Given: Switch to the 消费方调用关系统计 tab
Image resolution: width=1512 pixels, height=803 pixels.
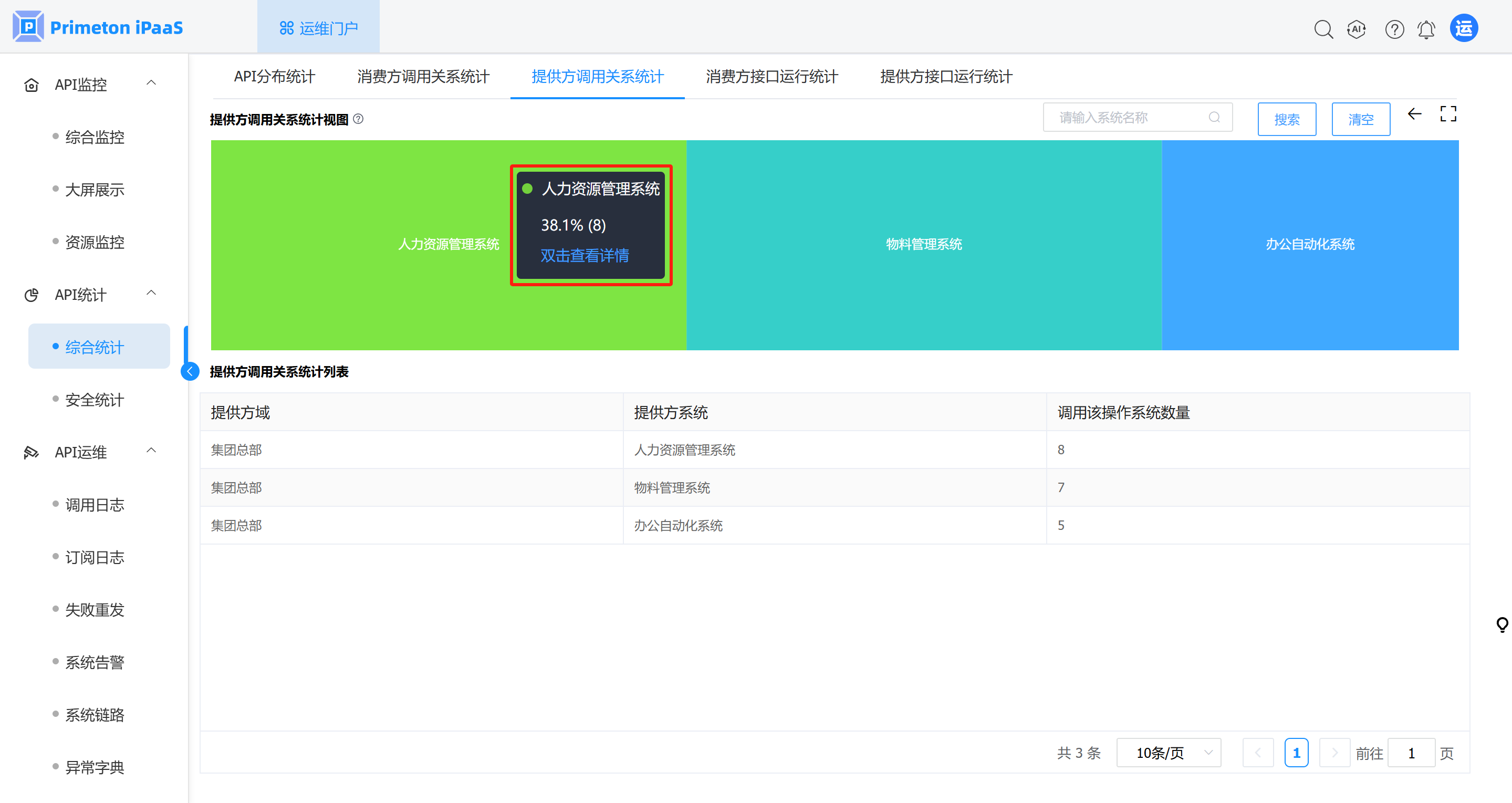Looking at the screenshot, I should 423,77.
